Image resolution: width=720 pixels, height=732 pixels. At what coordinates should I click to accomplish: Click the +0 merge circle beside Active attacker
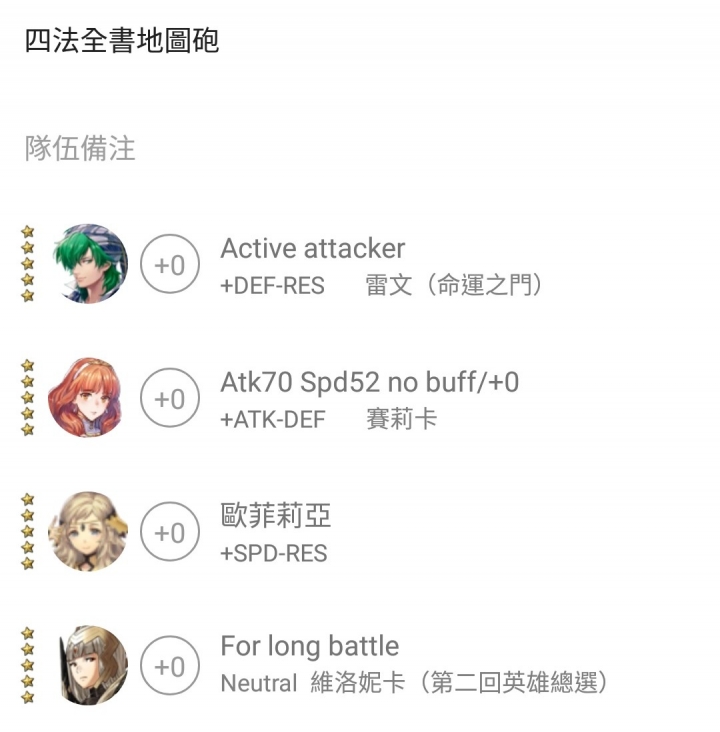[170, 264]
